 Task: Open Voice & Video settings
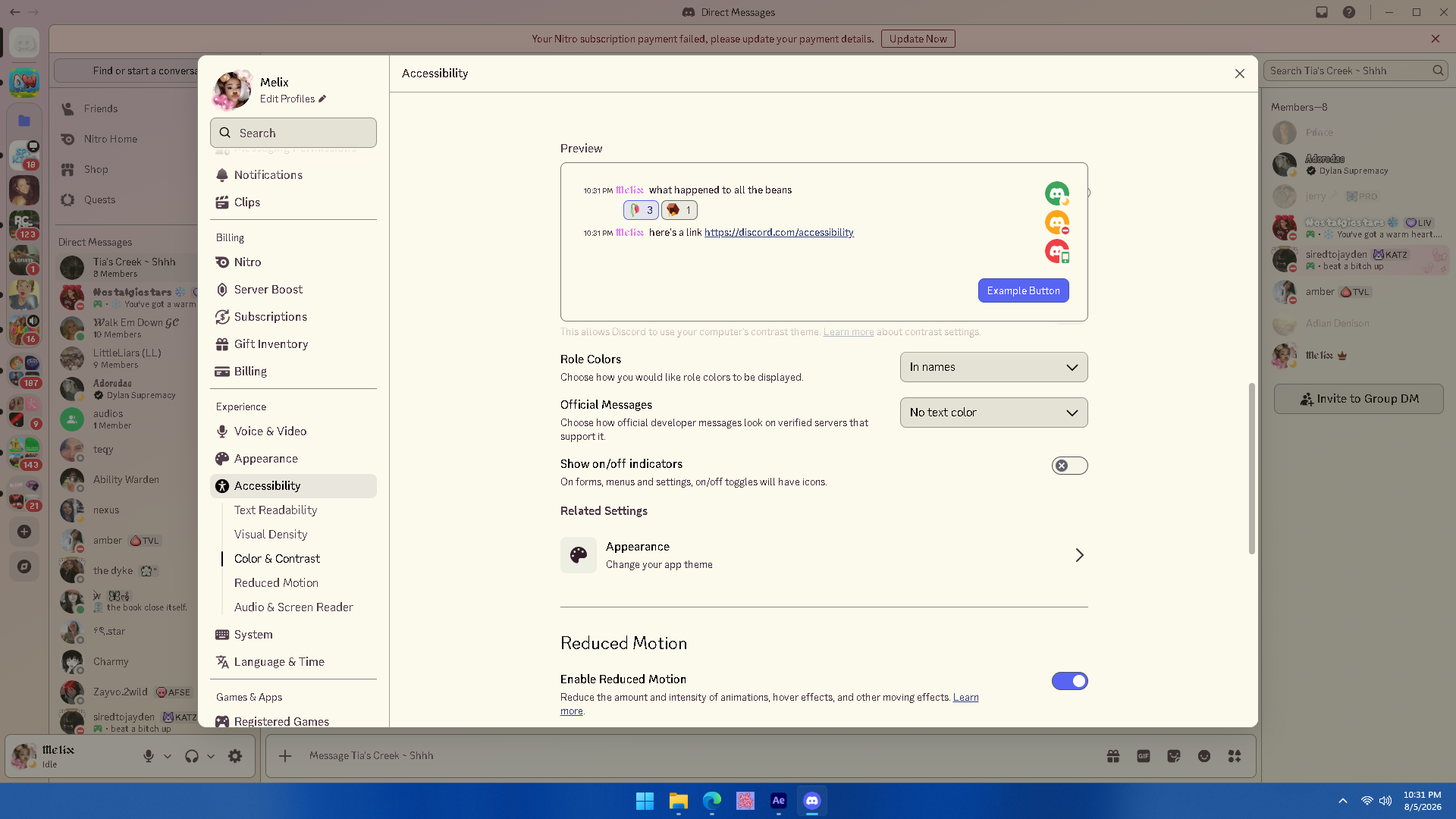point(293,431)
